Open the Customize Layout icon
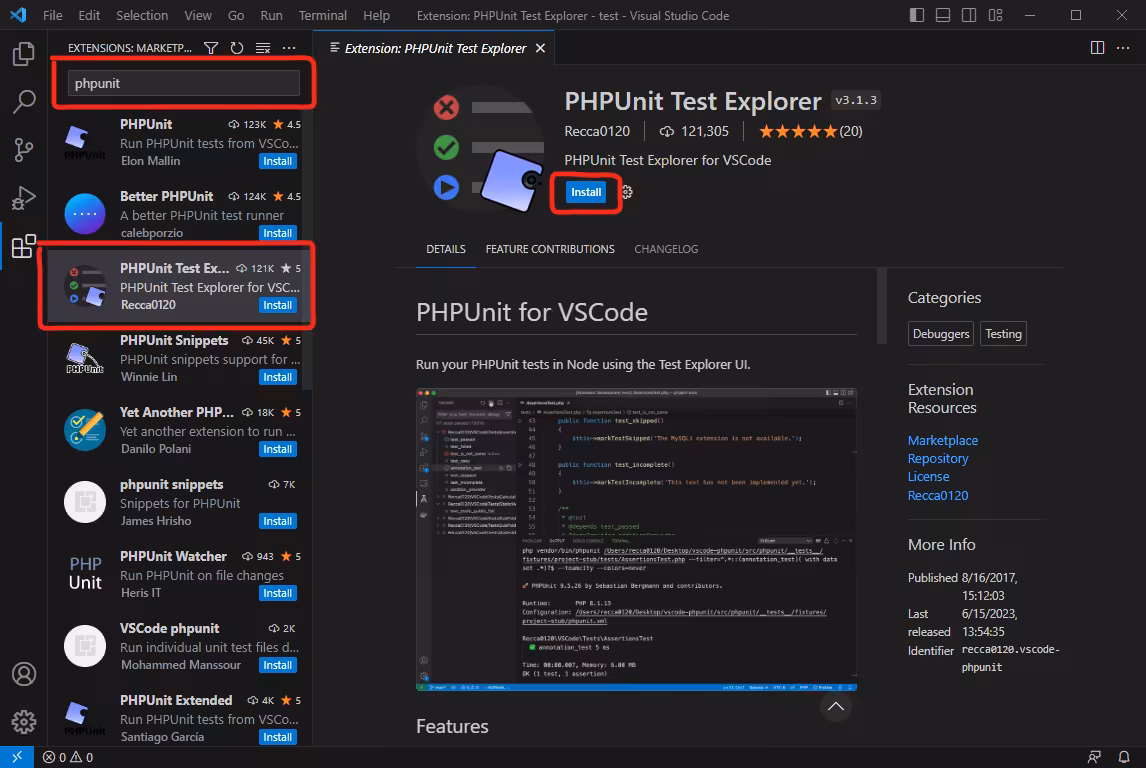The image size is (1146, 768). tap(995, 15)
